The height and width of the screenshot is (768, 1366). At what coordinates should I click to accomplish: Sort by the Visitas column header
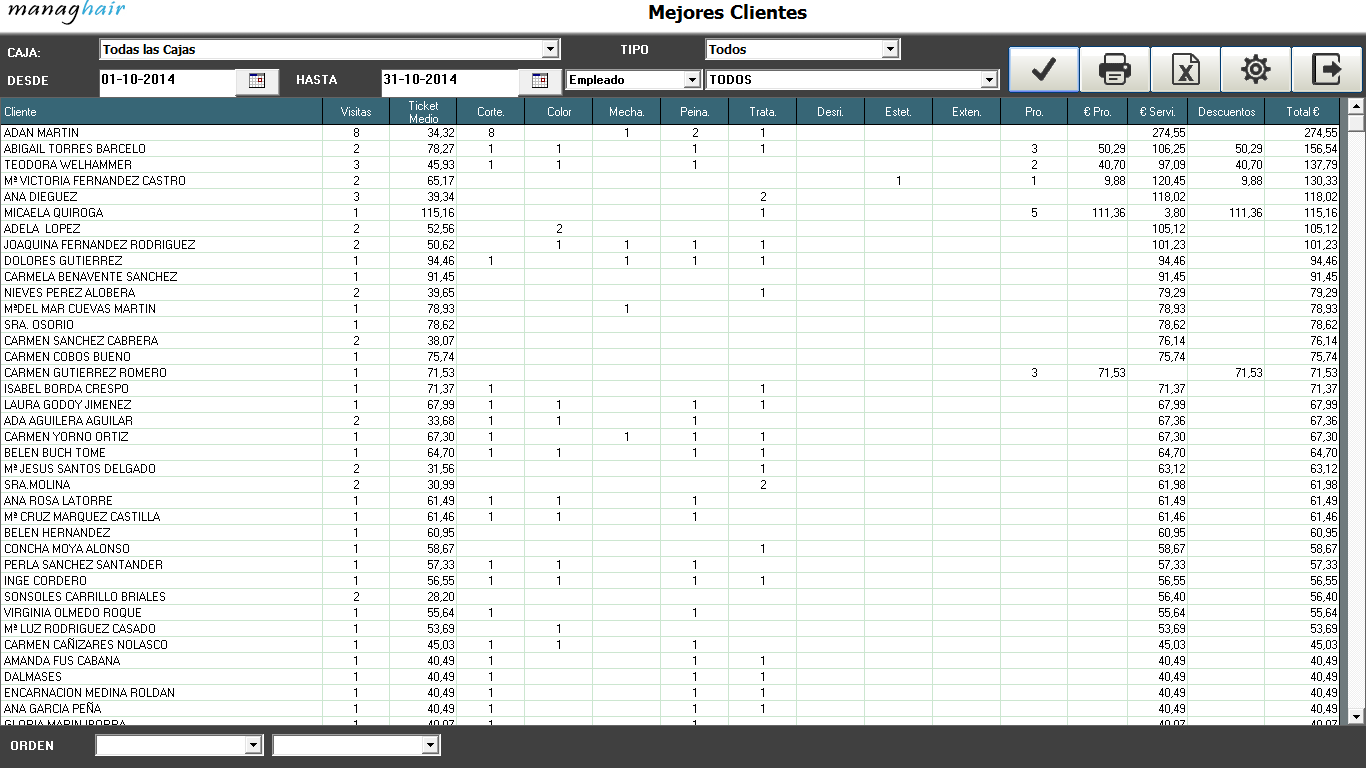[x=356, y=112]
